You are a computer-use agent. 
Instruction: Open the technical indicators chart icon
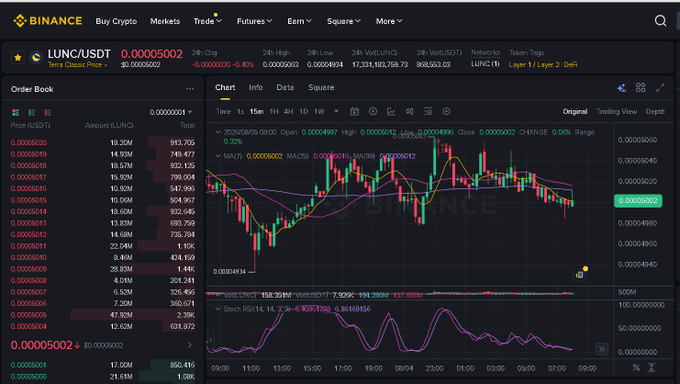391,112
